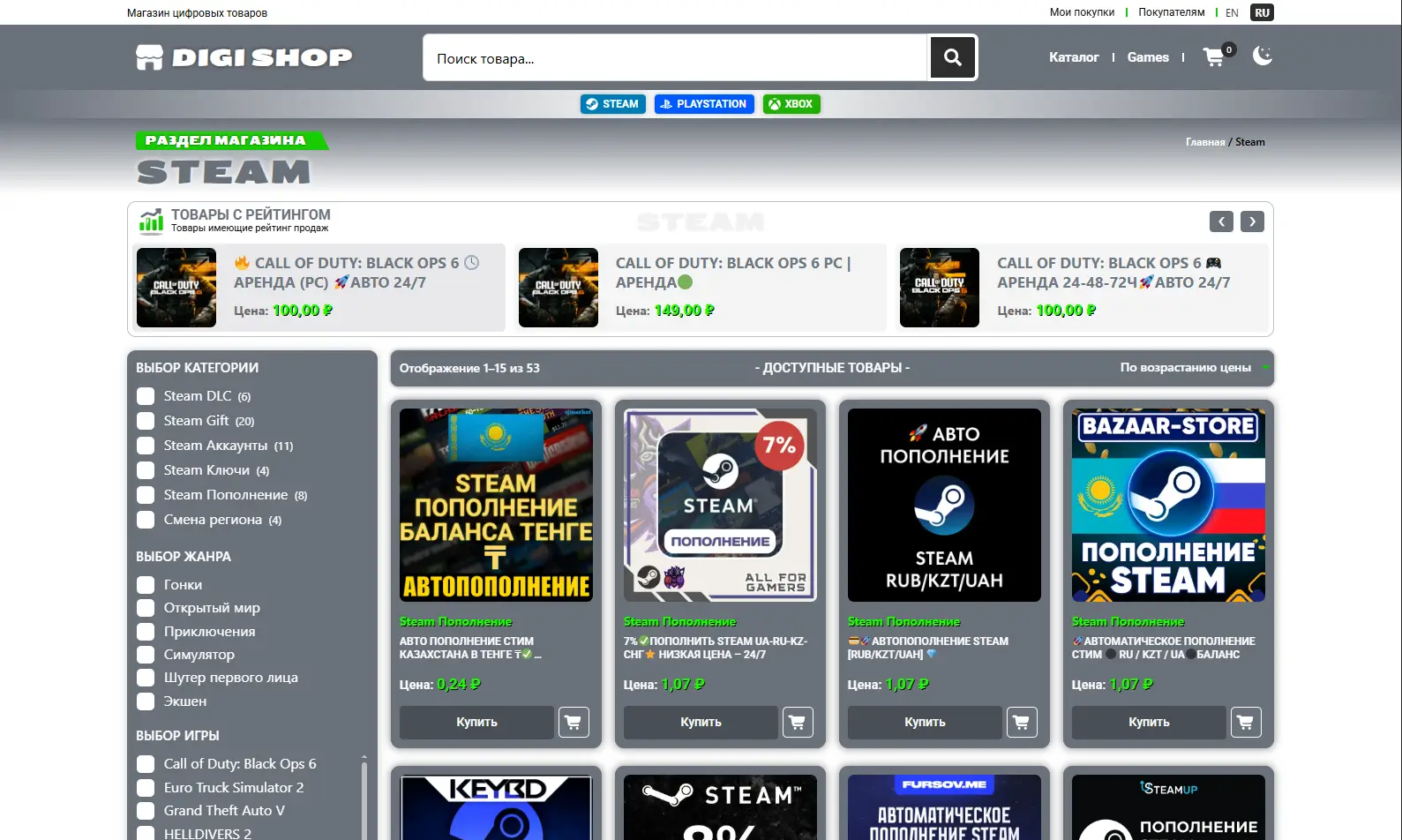The height and width of the screenshot is (840, 1402).
Task: Open Мои покупки link
Action: 1082,12
